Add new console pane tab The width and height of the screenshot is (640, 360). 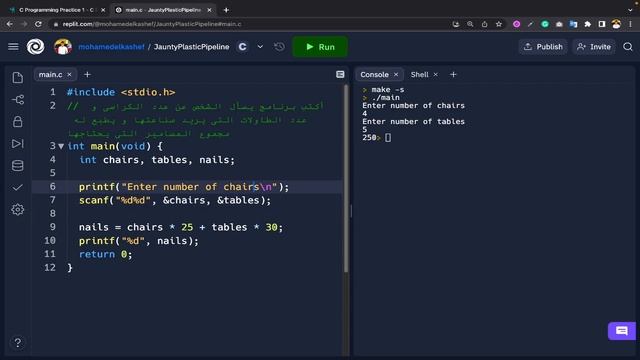pyautogui.click(x=453, y=75)
